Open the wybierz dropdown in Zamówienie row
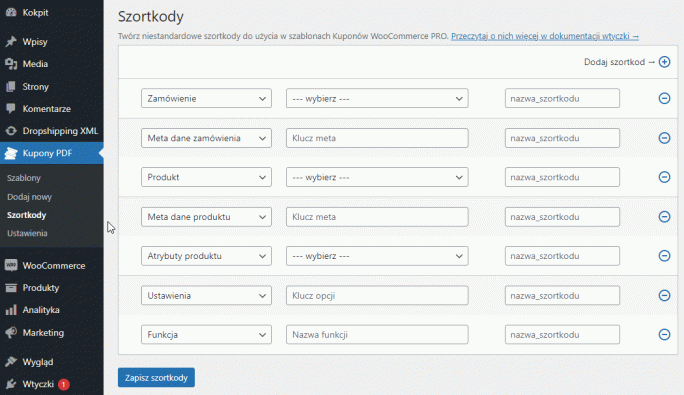The image size is (684, 395). tap(377, 98)
